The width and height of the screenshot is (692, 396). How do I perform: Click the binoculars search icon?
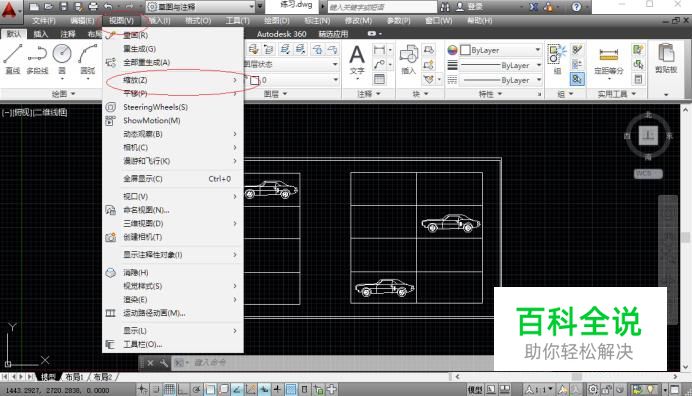pos(445,7)
